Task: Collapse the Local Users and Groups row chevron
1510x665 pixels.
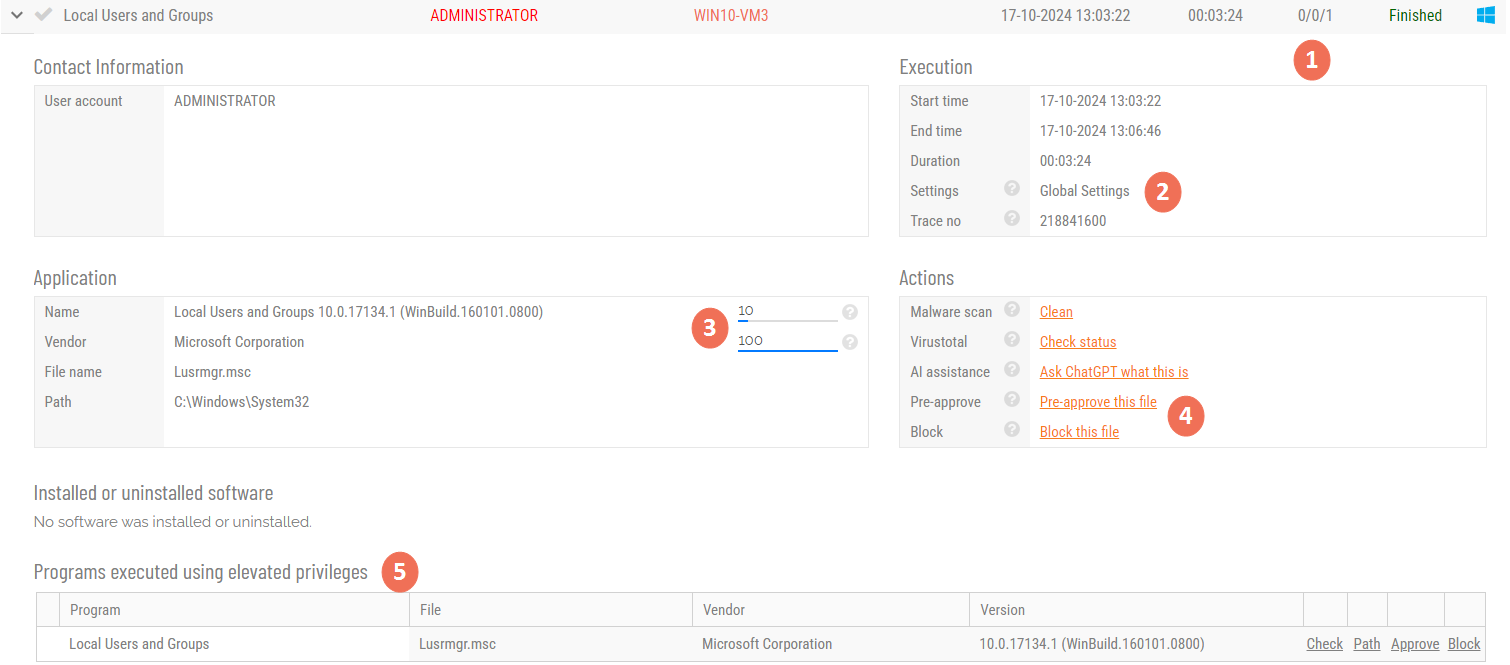Action: click(x=17, y=15)
